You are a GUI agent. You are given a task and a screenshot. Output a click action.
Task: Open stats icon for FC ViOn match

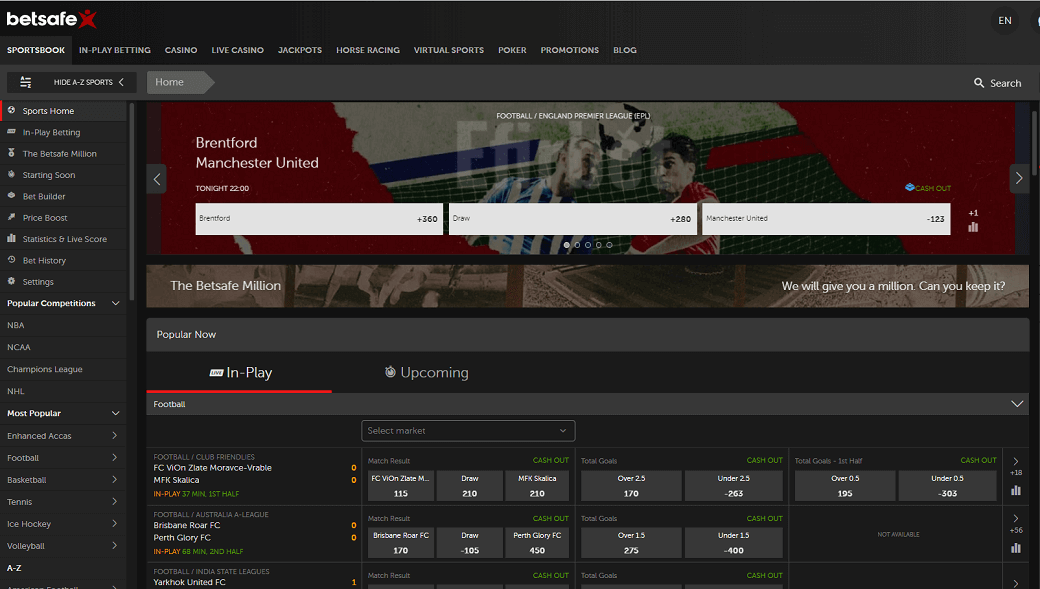click(1015, 491)
